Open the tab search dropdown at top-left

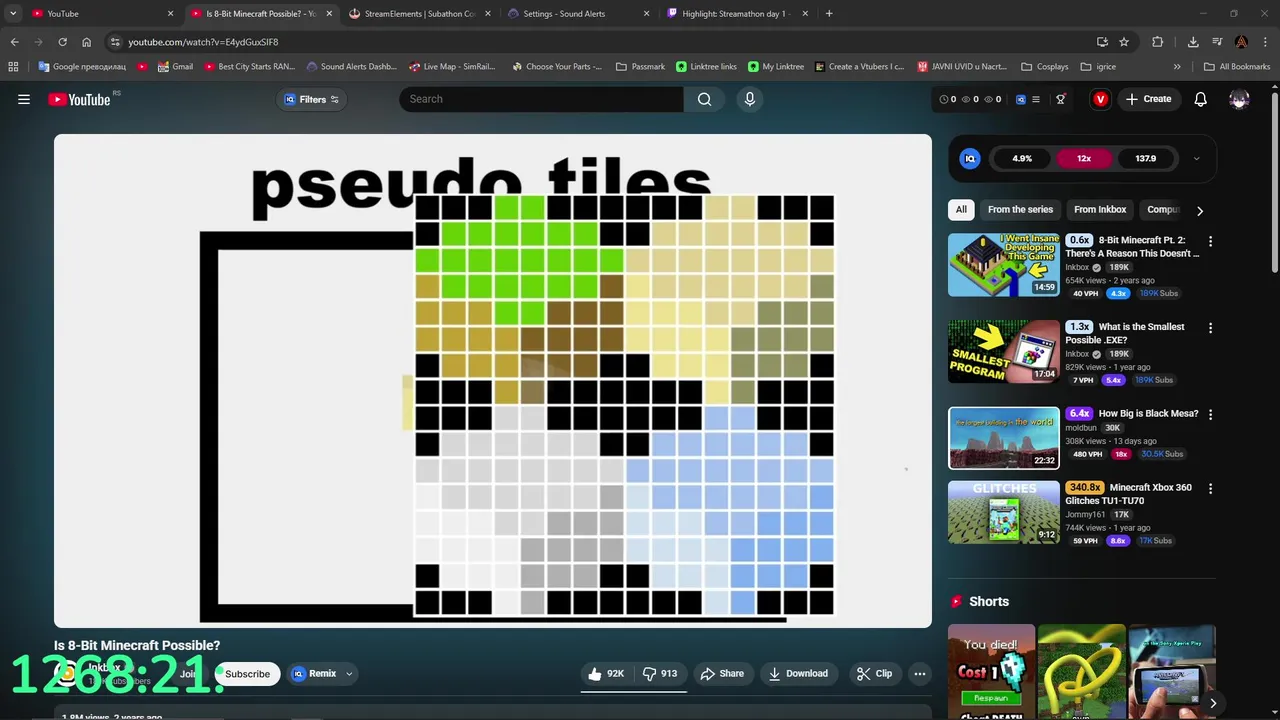pyautogui.click(x=13, y=14)
